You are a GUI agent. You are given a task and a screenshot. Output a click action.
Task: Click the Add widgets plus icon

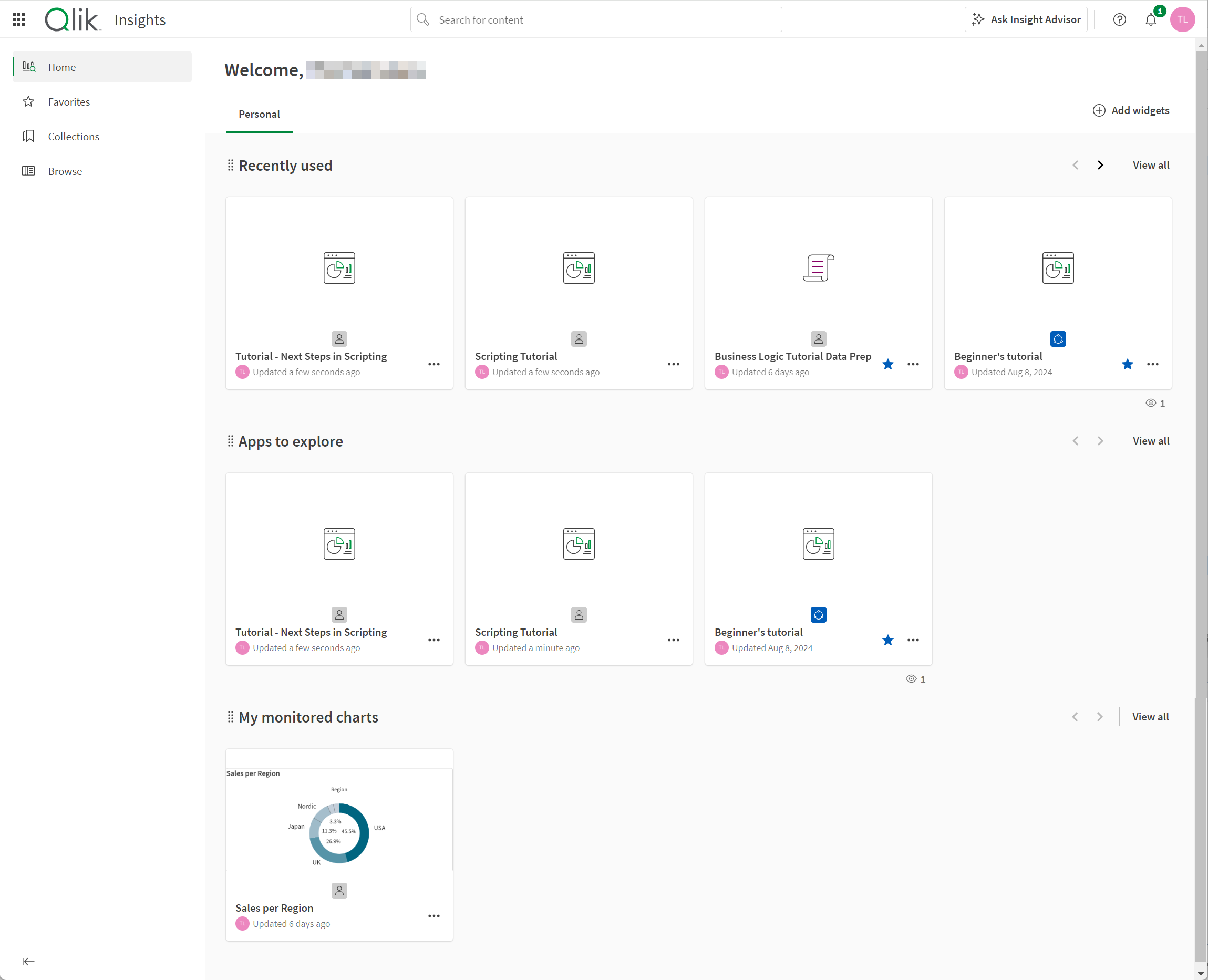coord(1099,110)
